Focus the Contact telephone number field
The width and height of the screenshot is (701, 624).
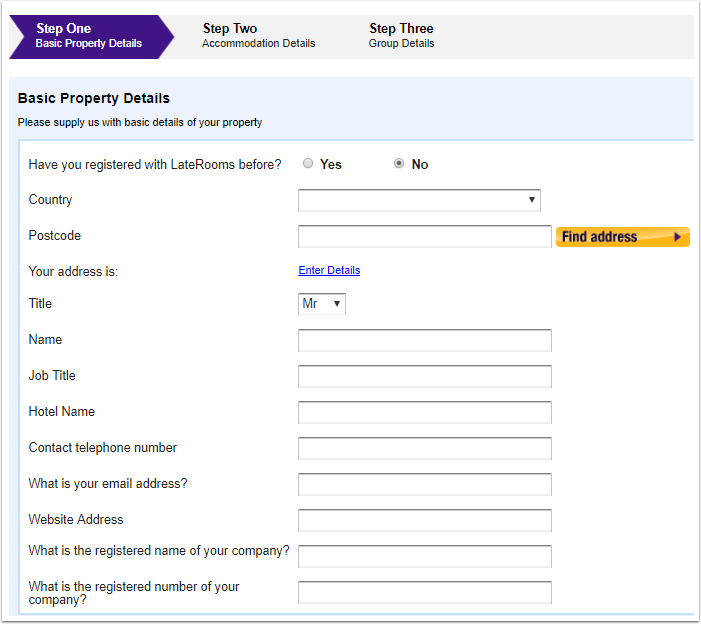(x=425, y=448)
